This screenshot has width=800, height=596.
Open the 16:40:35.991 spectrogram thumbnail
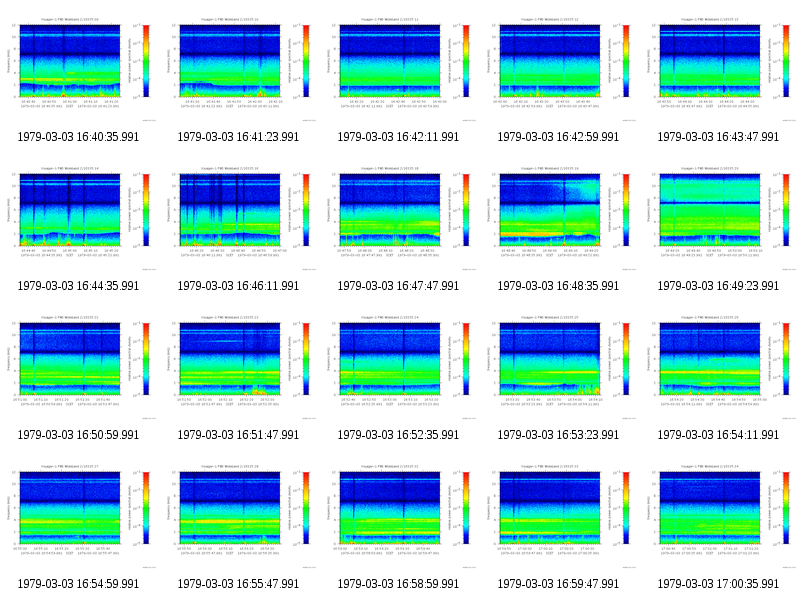78,68
